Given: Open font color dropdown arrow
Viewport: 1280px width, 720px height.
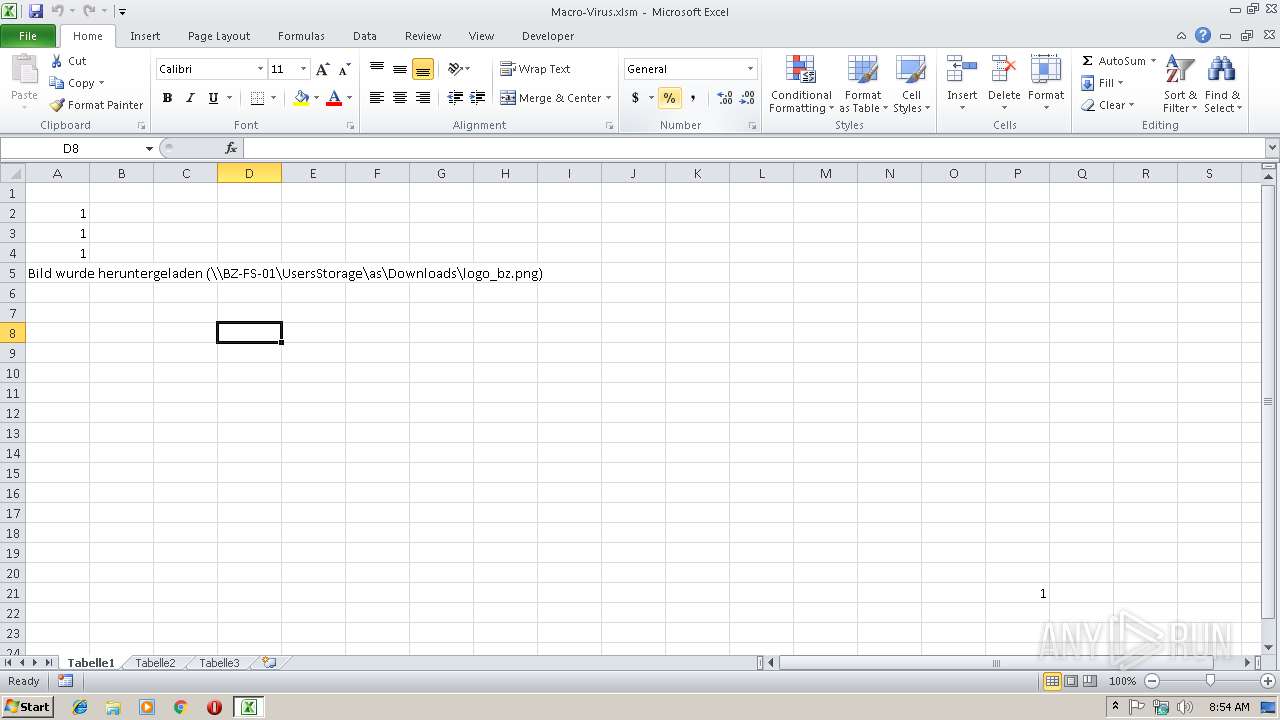Looking at the screenshot, I should [x=349, y=98].
